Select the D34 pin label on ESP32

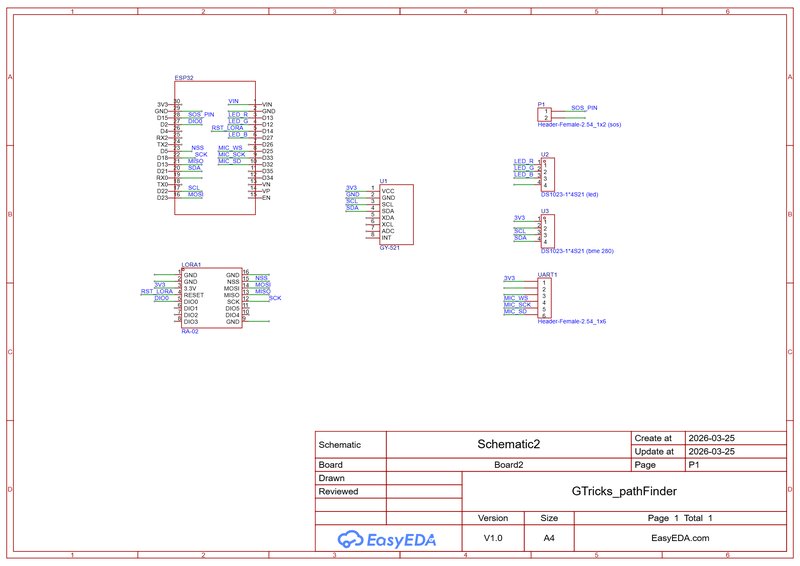coord(267,178)
